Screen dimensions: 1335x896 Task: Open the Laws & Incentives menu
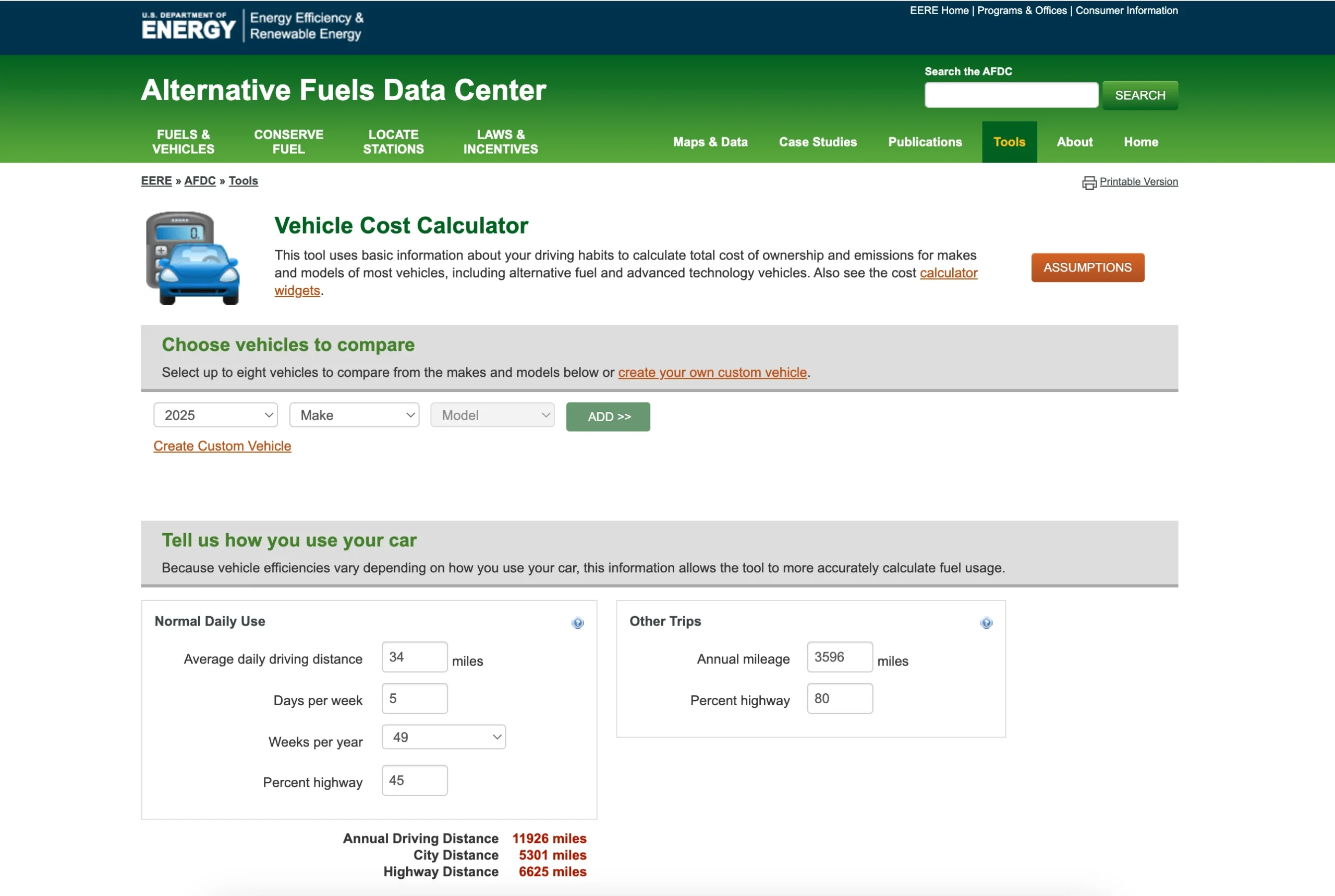click(500, 142)
